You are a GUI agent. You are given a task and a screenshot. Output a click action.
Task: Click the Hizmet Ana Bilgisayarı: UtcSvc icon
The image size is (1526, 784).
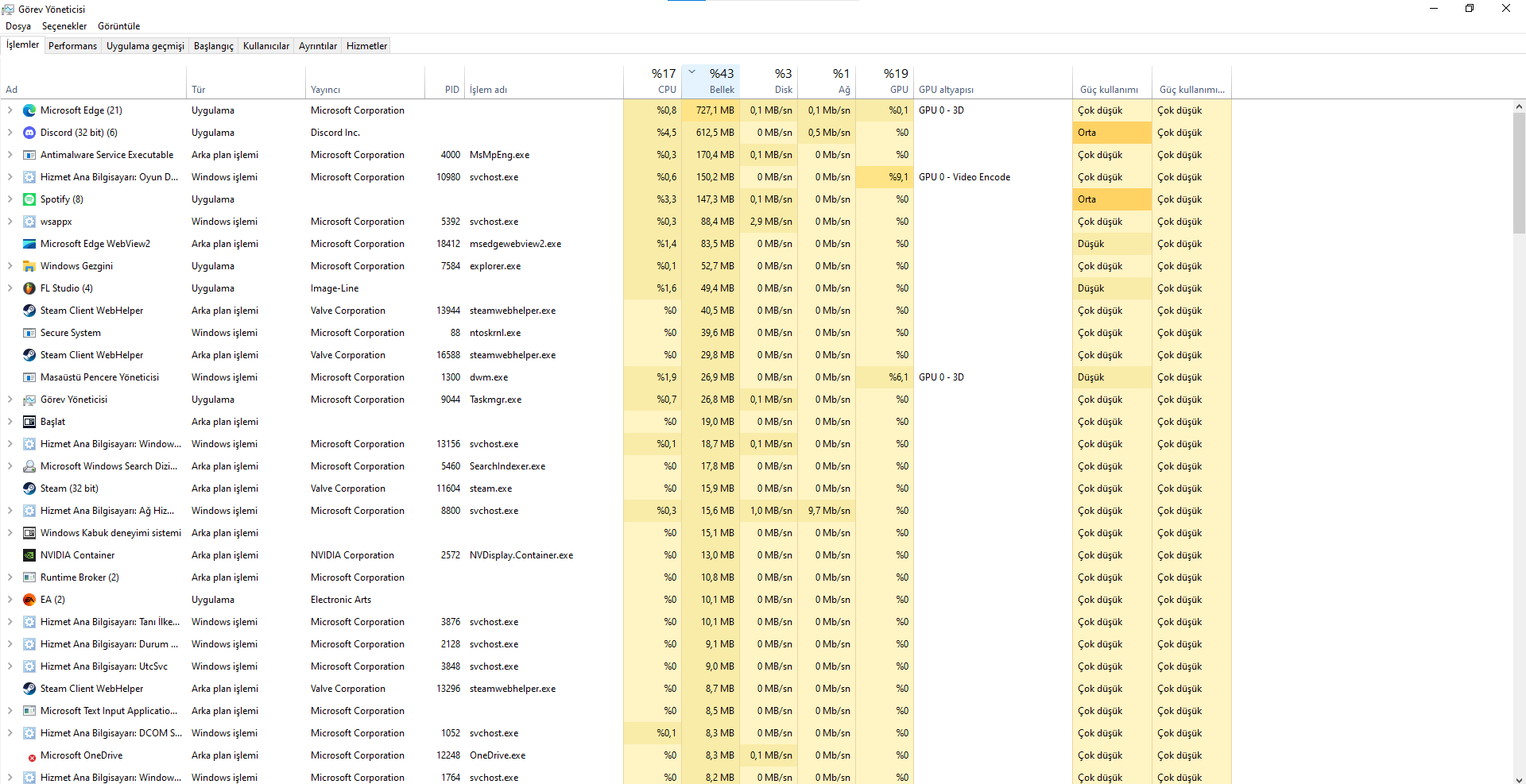[x=29, y=666]
